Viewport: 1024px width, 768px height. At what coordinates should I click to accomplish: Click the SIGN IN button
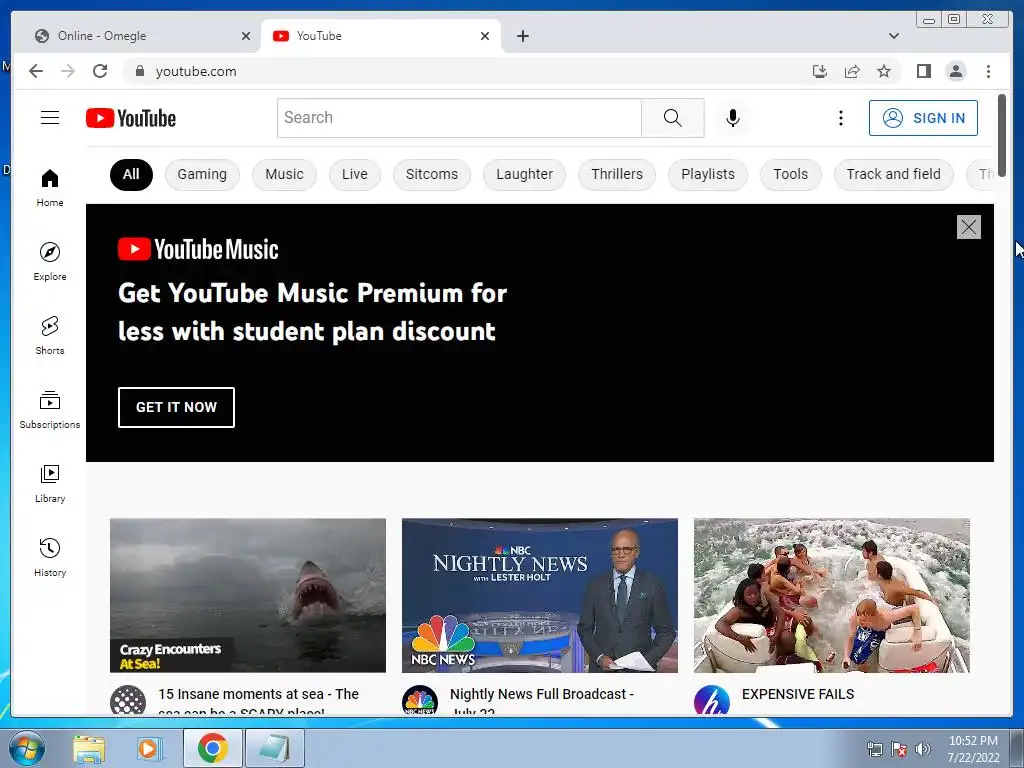[x=923, y=118]
